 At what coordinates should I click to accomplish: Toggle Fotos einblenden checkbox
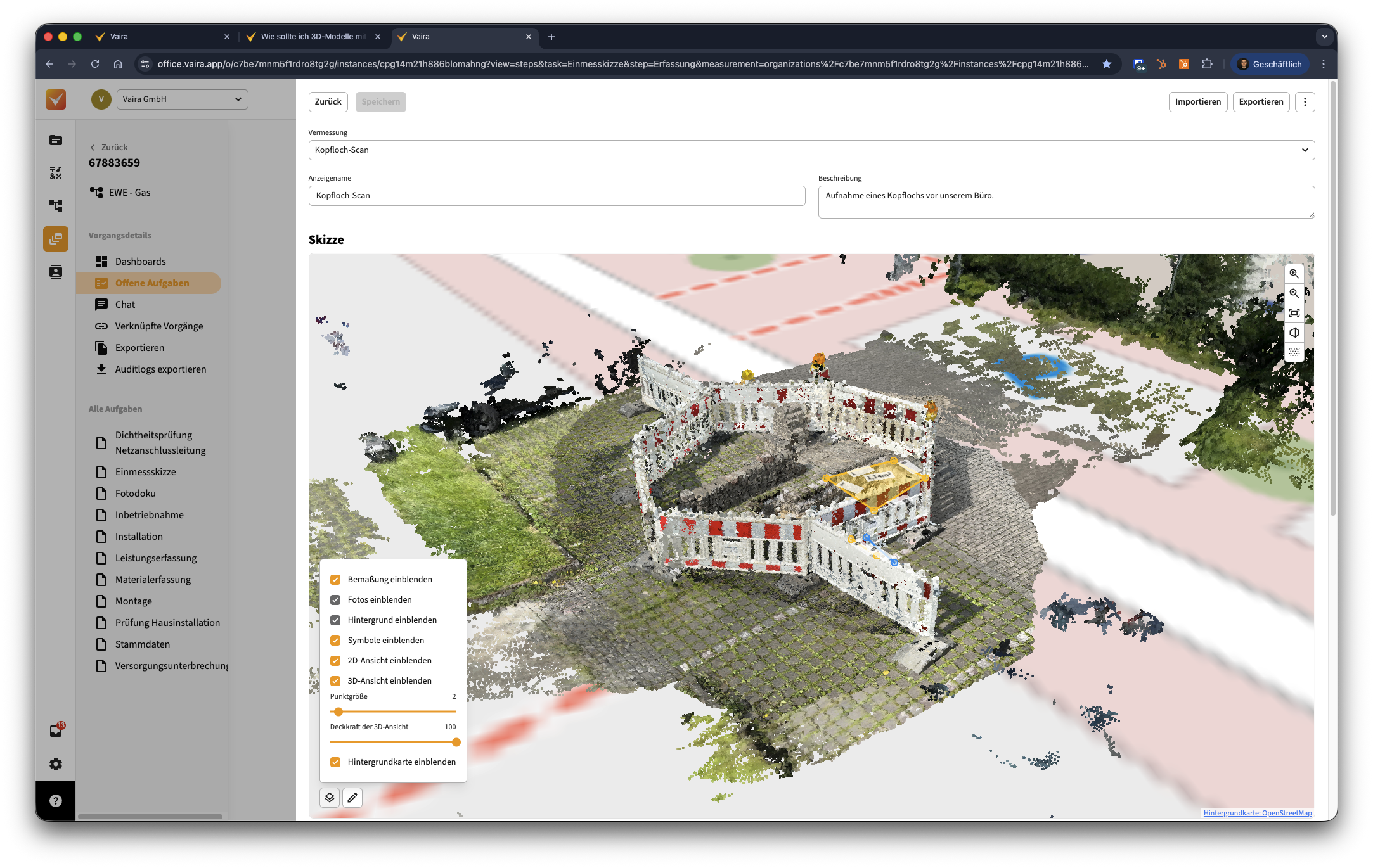tap(335, 600)
